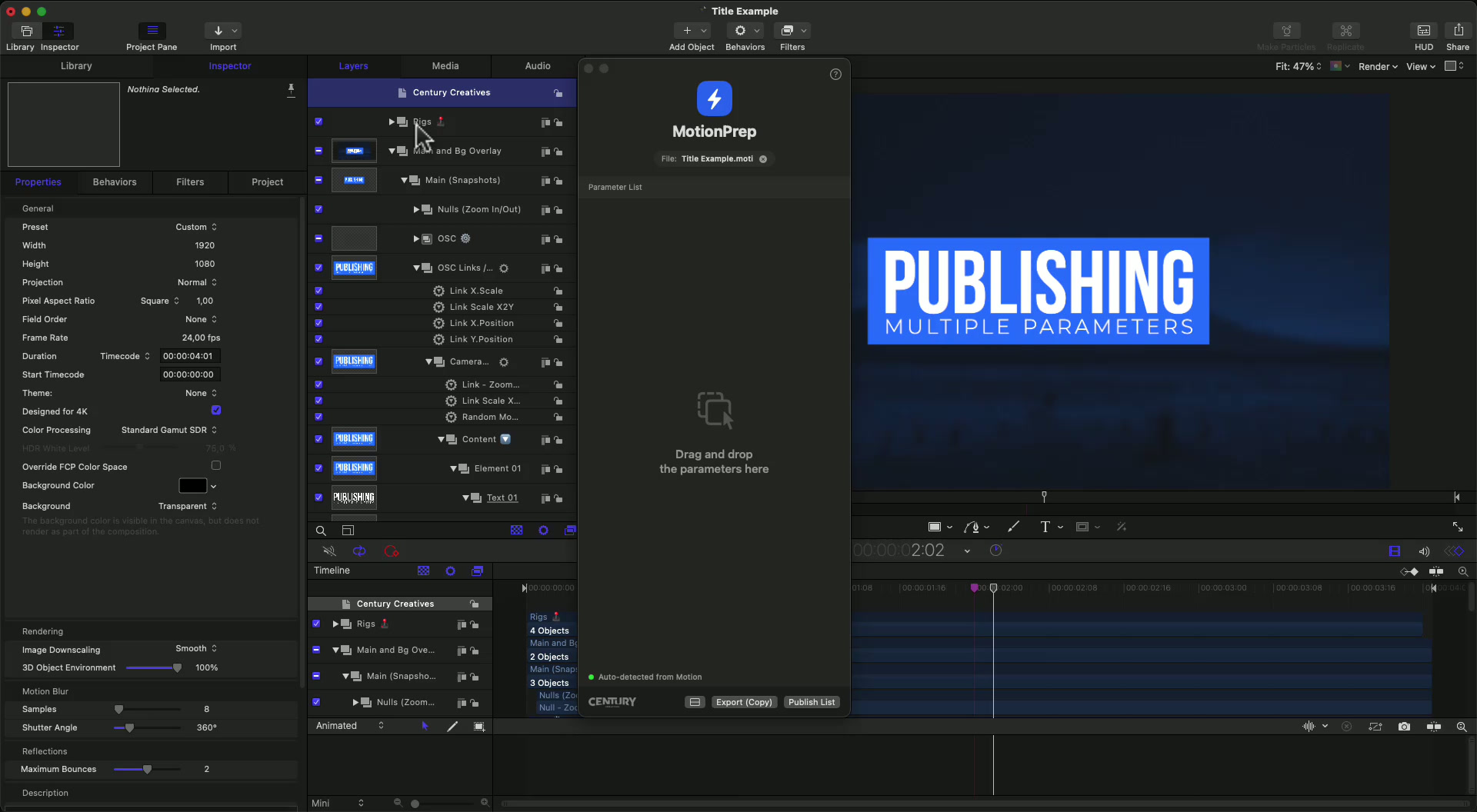Click the Share icon
The image size is (1477, 812).
point(1458,31)
